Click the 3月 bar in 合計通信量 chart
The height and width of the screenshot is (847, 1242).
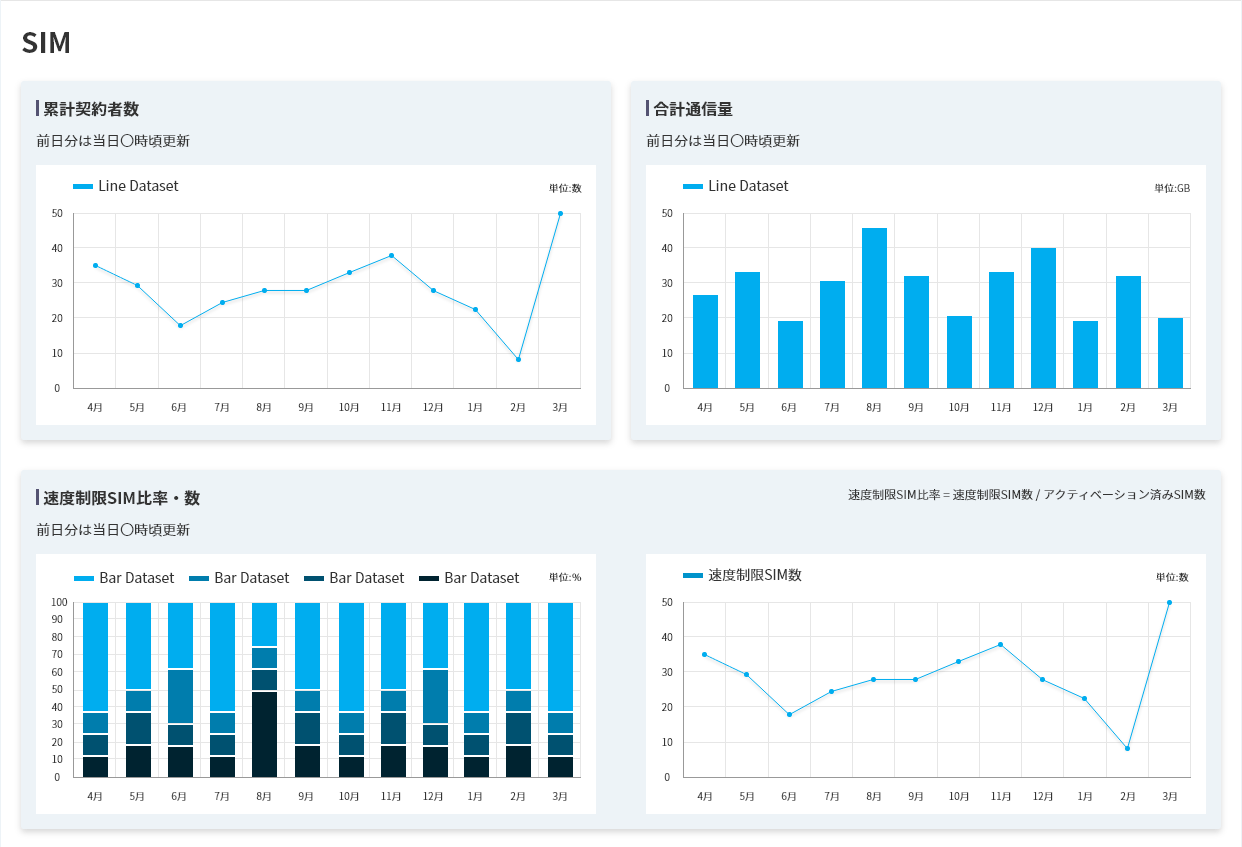pos(1170,353)
